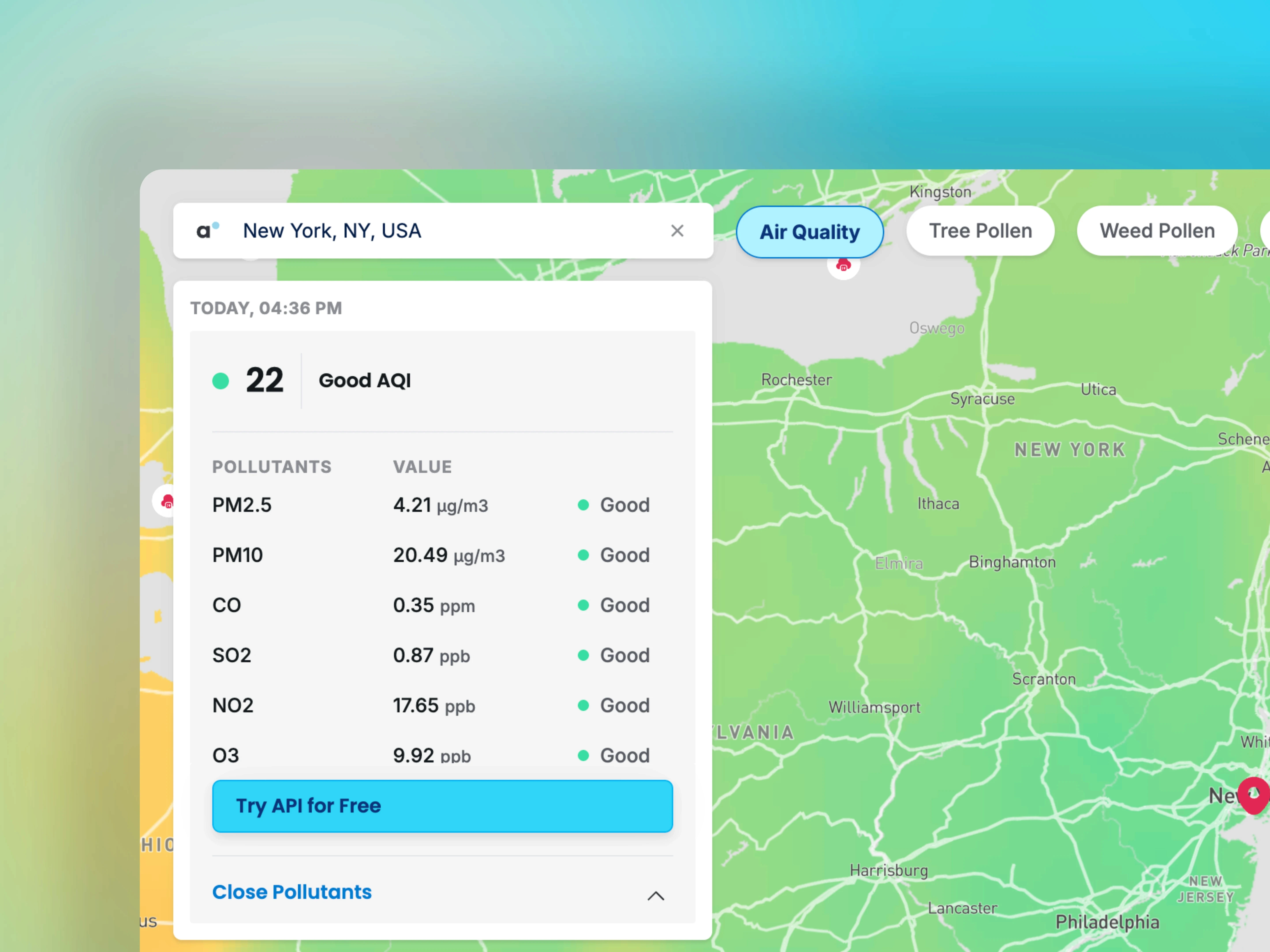Click Scranton on the map

(x=1044, y=679)
